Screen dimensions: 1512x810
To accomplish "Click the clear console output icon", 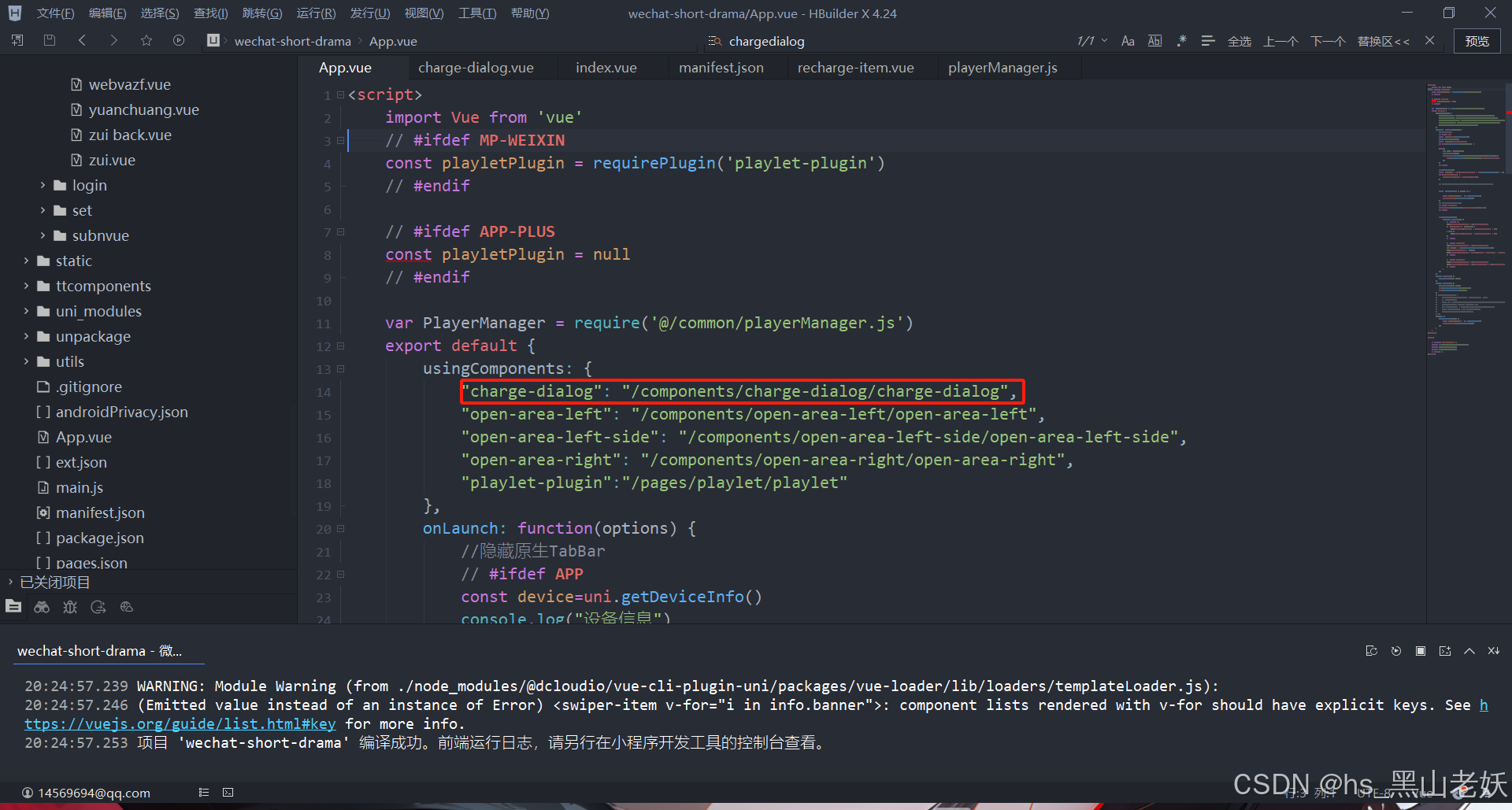I will coord(1372,651).
